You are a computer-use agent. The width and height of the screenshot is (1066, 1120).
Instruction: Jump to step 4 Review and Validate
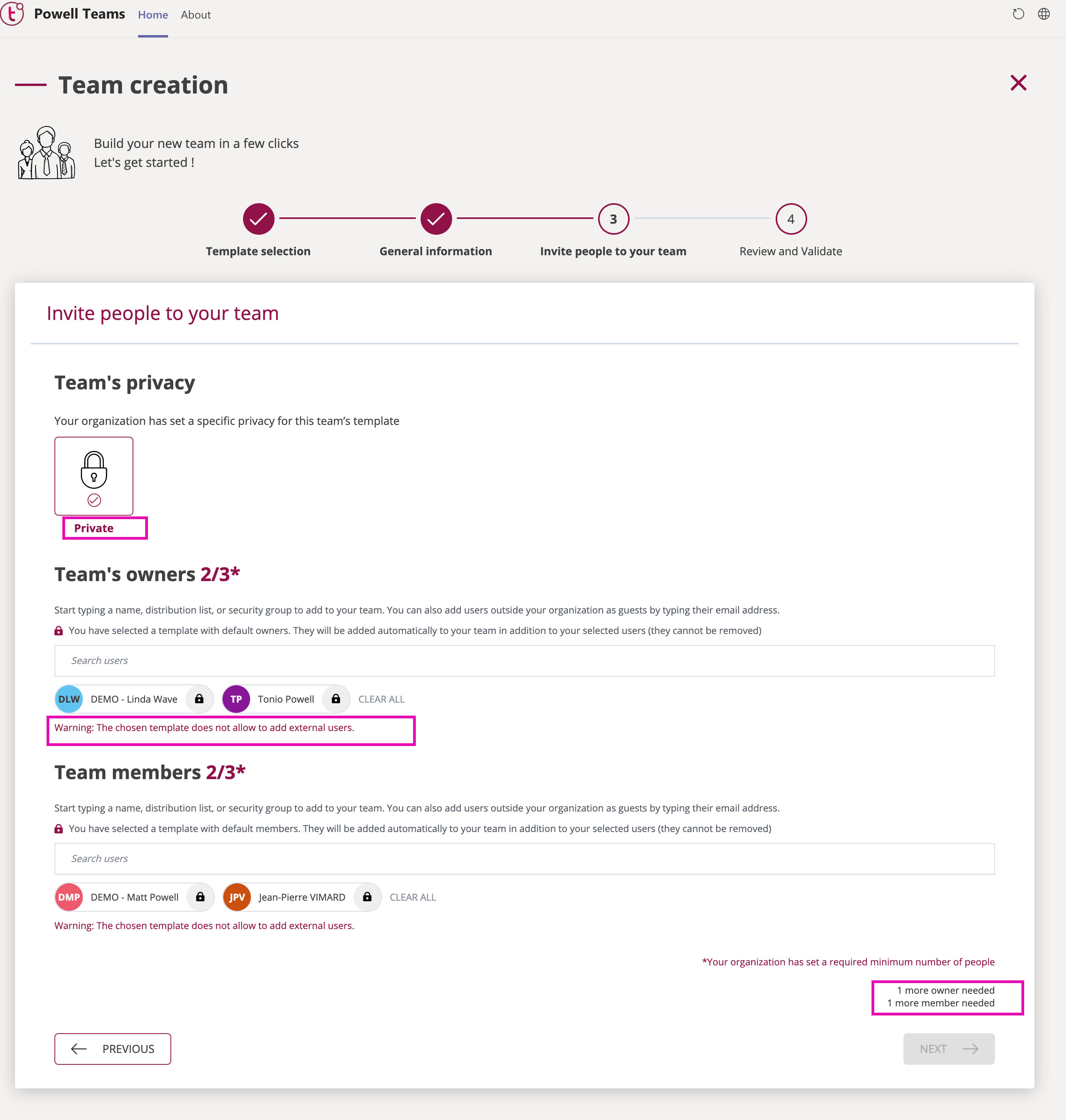click(x=790, y=219)
